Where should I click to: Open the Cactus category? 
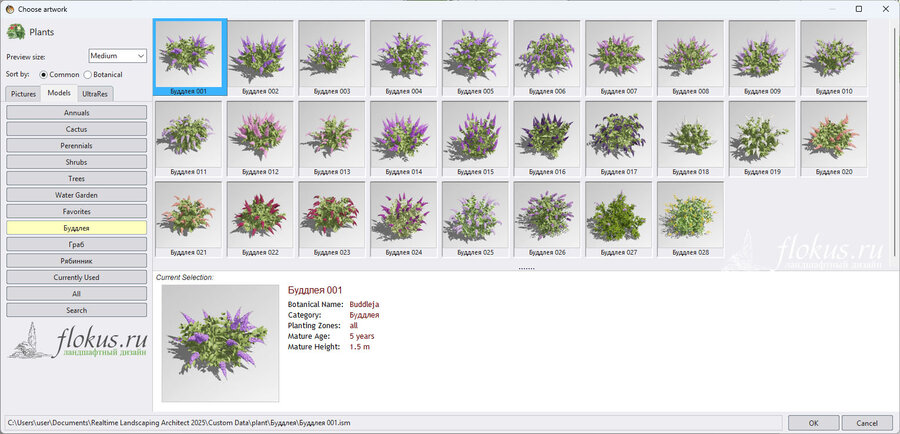coord(76,129)
